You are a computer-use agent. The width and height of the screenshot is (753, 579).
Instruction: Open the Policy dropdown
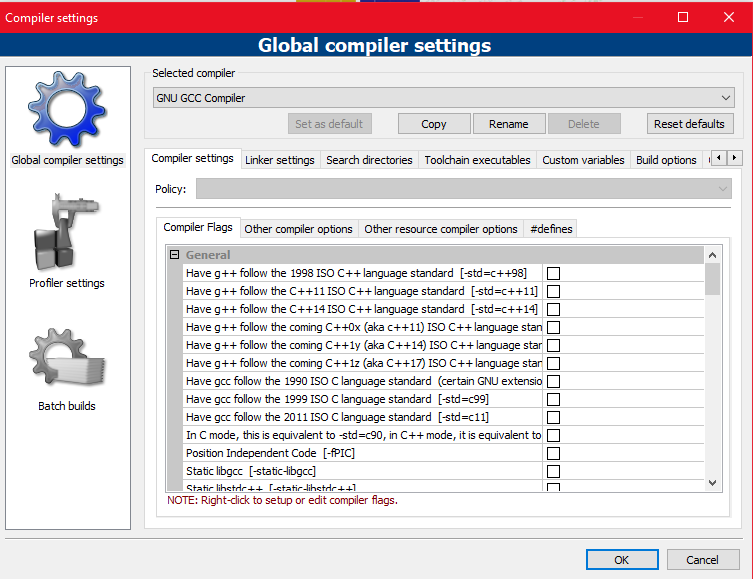coord(463,189)
